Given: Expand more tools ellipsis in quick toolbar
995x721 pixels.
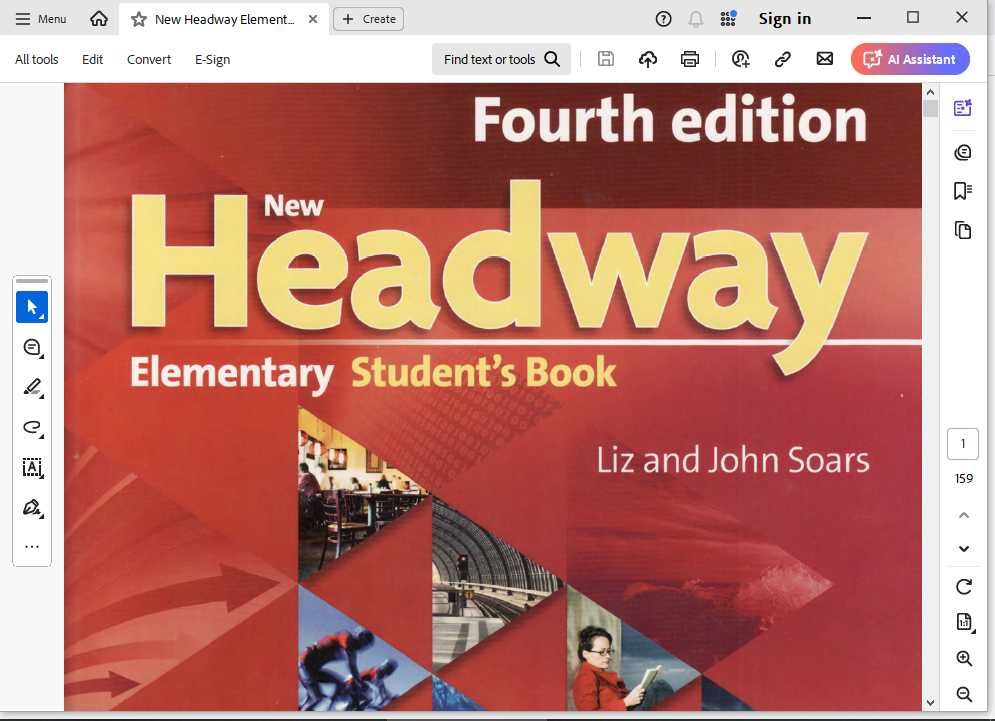Looking at the screenshot, I should pyautogui.click(x=32, y=546).
